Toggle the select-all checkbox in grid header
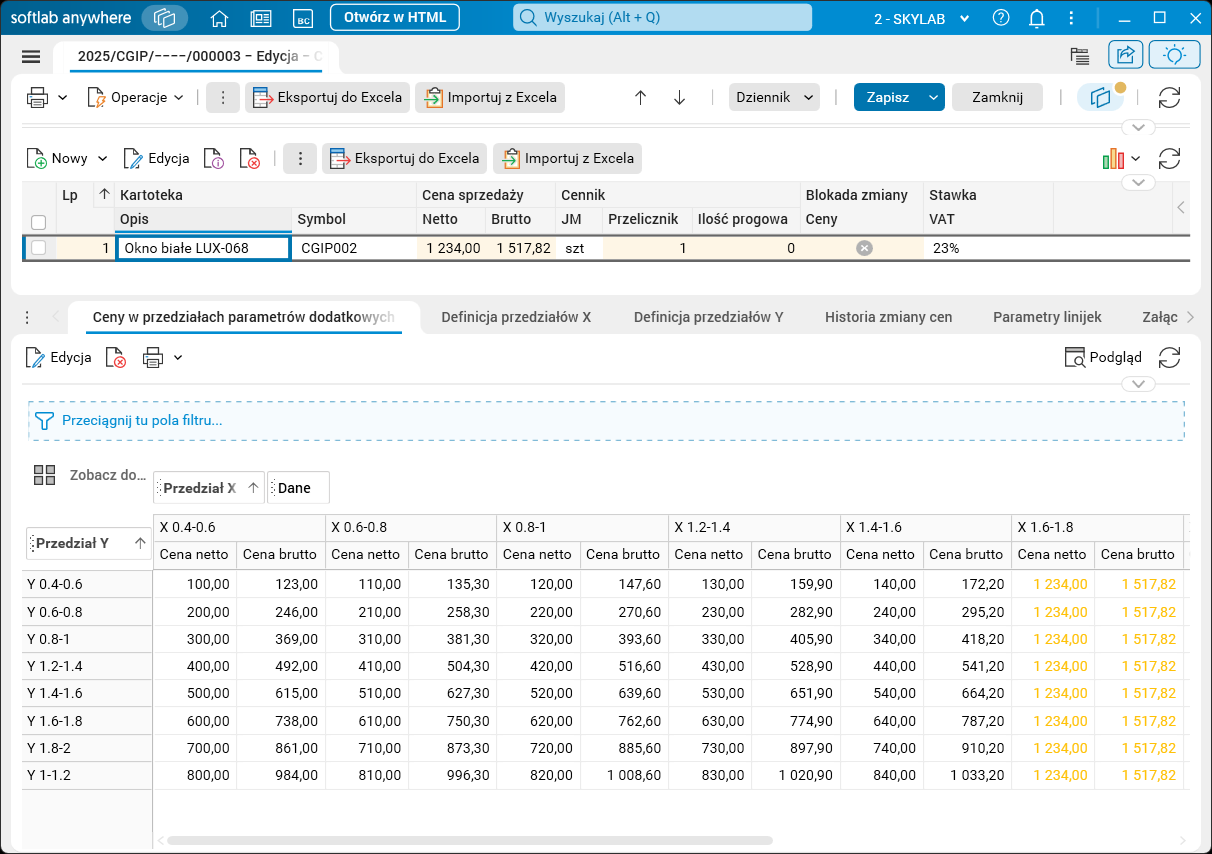The image size is (1212, 854). pyautogui.click(x=39, y=222)
